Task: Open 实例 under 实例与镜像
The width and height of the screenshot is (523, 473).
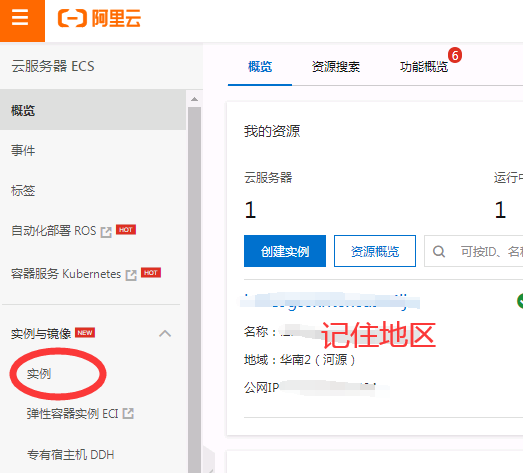Action: tap(39, 374)
